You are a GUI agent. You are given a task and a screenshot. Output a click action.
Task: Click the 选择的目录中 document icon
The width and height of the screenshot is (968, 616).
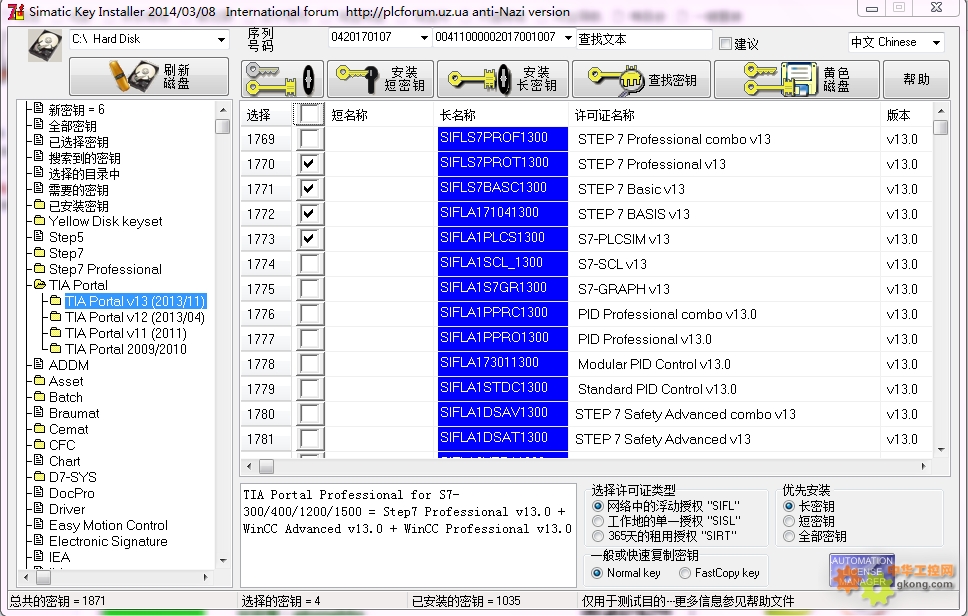pos(39,173)
